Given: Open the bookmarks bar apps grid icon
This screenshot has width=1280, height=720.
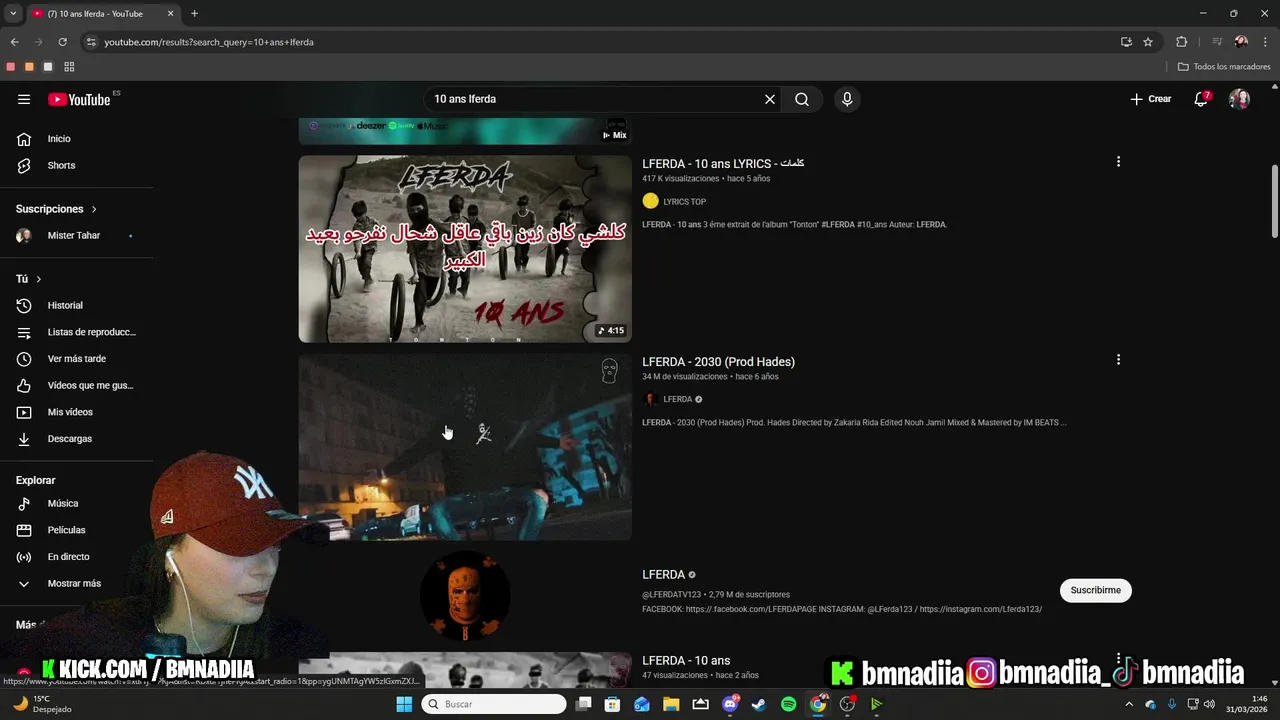Looking at the screenshot, I should pyautogui.click(x=69, y=67).
